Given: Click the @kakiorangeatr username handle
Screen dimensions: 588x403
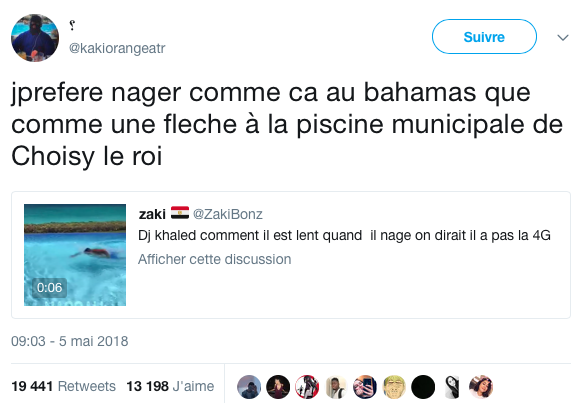Looking at the screenshot, I should click(x=117, y=48).
